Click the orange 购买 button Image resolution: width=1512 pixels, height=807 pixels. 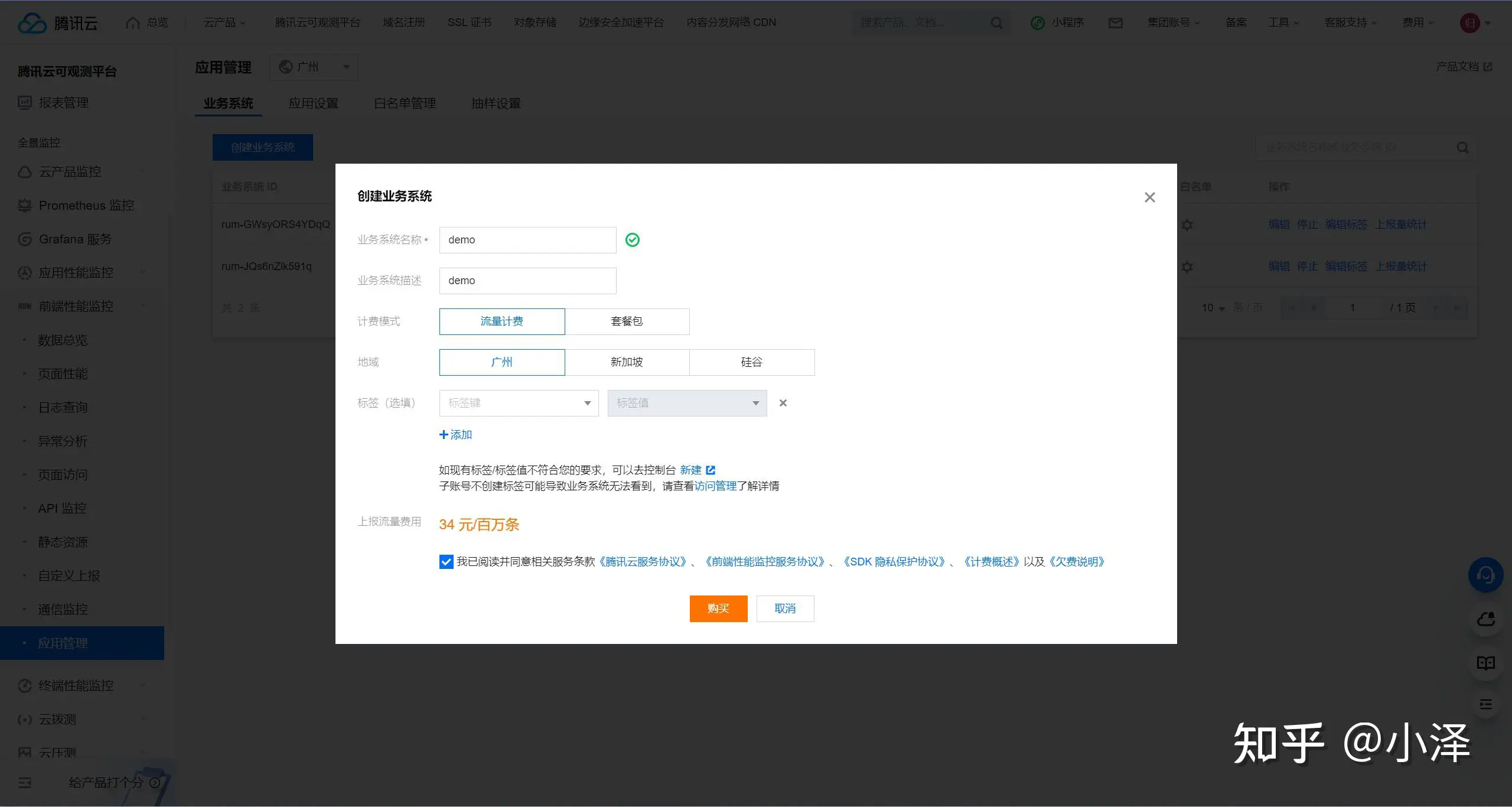[x=718, y=608]
